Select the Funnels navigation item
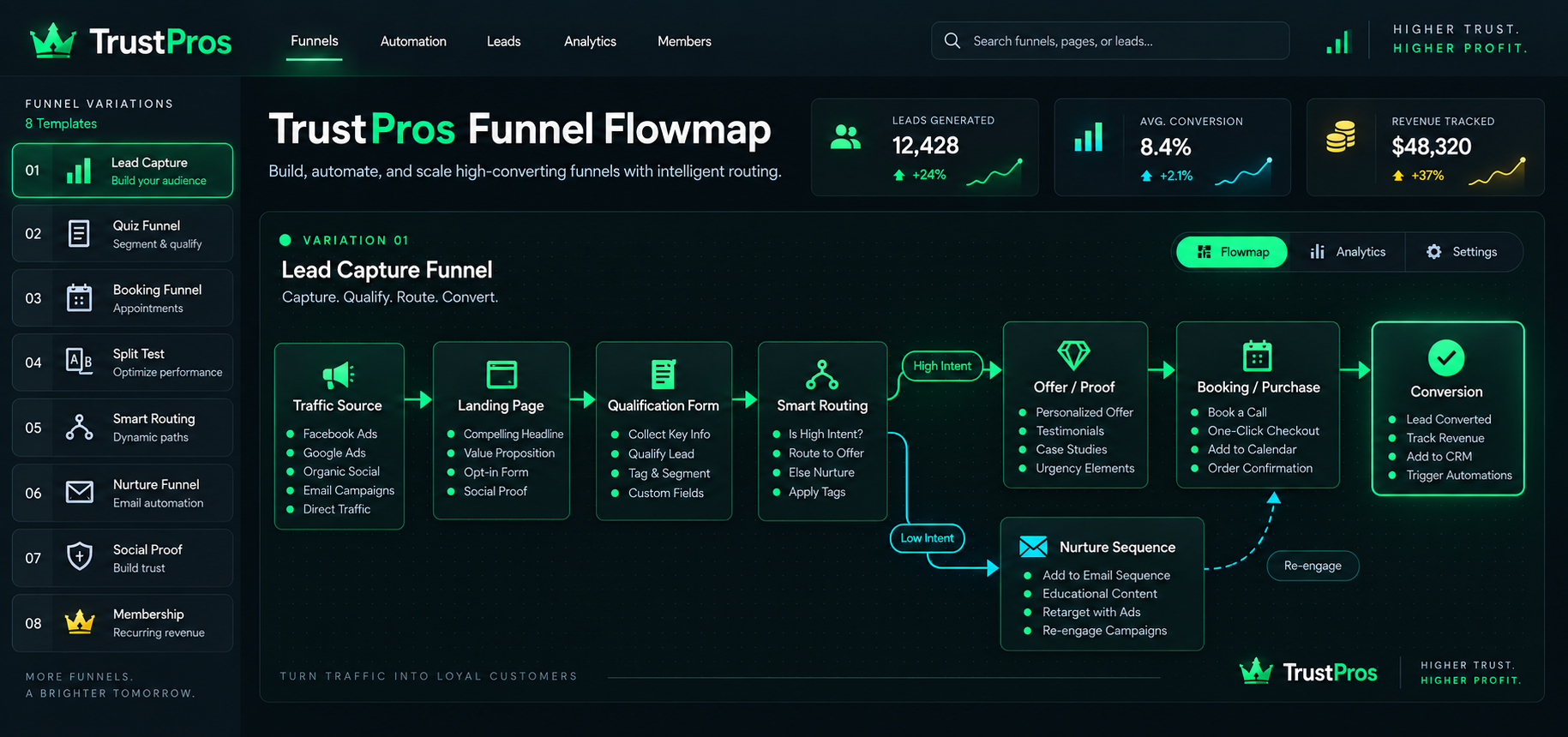This screenshot has height=737, width=1568. [x=315, y=41]
